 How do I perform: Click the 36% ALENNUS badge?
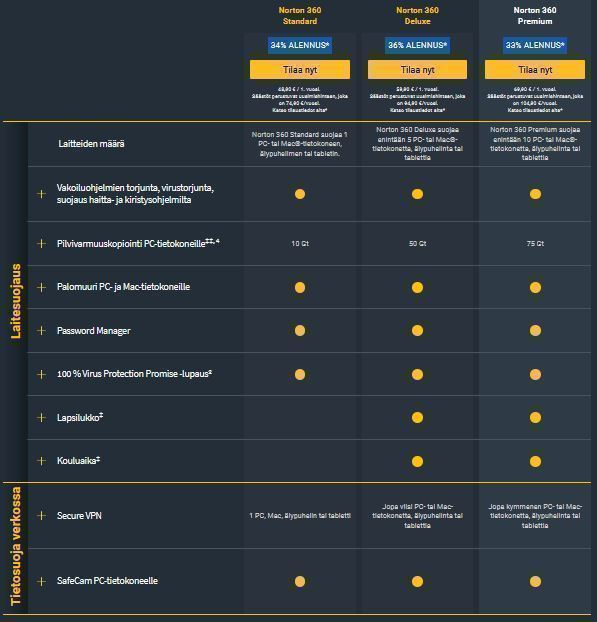[417, 45]
